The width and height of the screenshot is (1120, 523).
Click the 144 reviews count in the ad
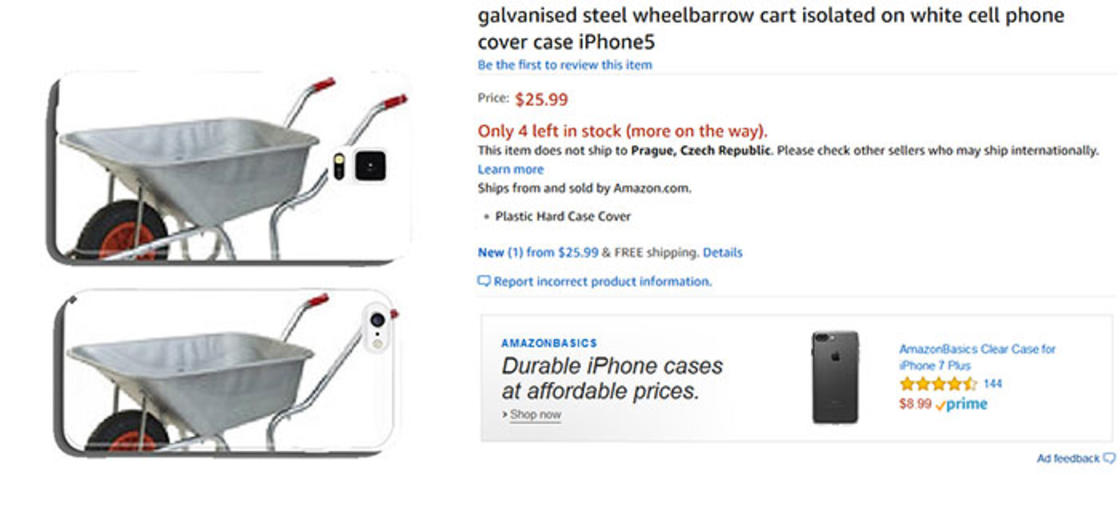click(x=993, y=384)
